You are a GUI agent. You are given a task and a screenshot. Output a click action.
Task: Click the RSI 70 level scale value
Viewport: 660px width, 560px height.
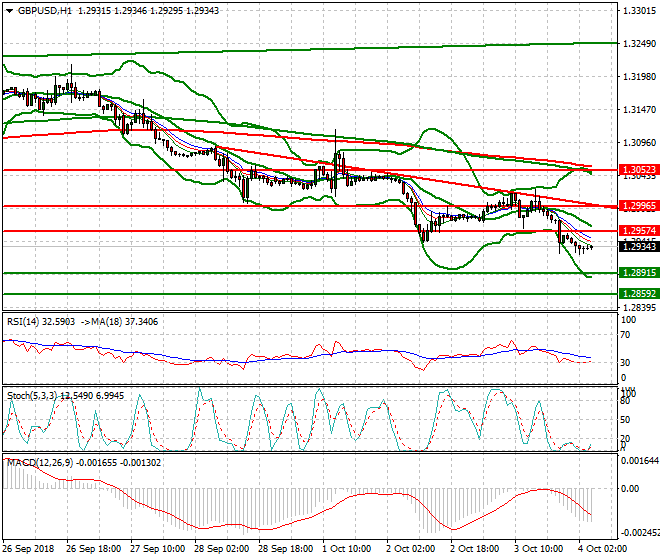[625, 335]
